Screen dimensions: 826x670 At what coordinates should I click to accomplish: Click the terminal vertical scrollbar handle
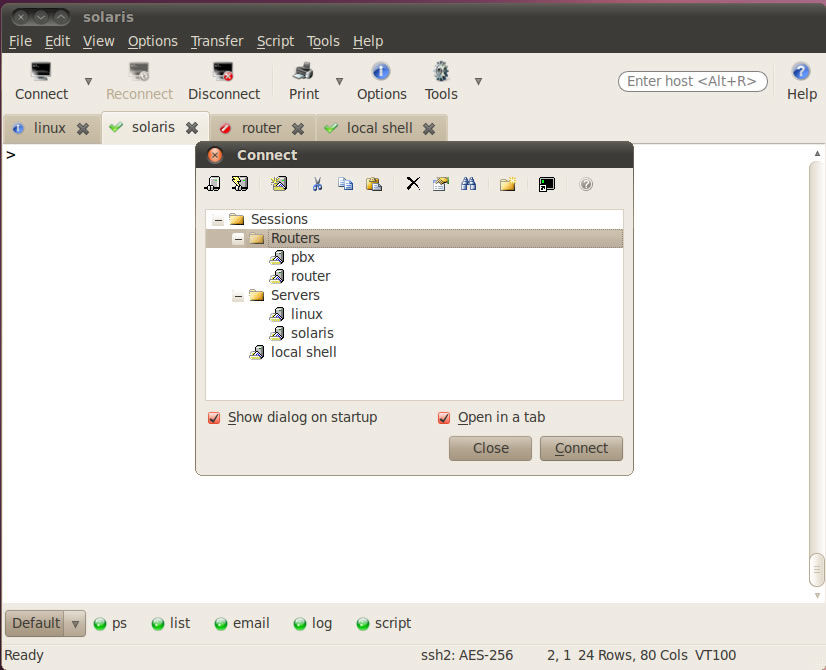[817, 569]
